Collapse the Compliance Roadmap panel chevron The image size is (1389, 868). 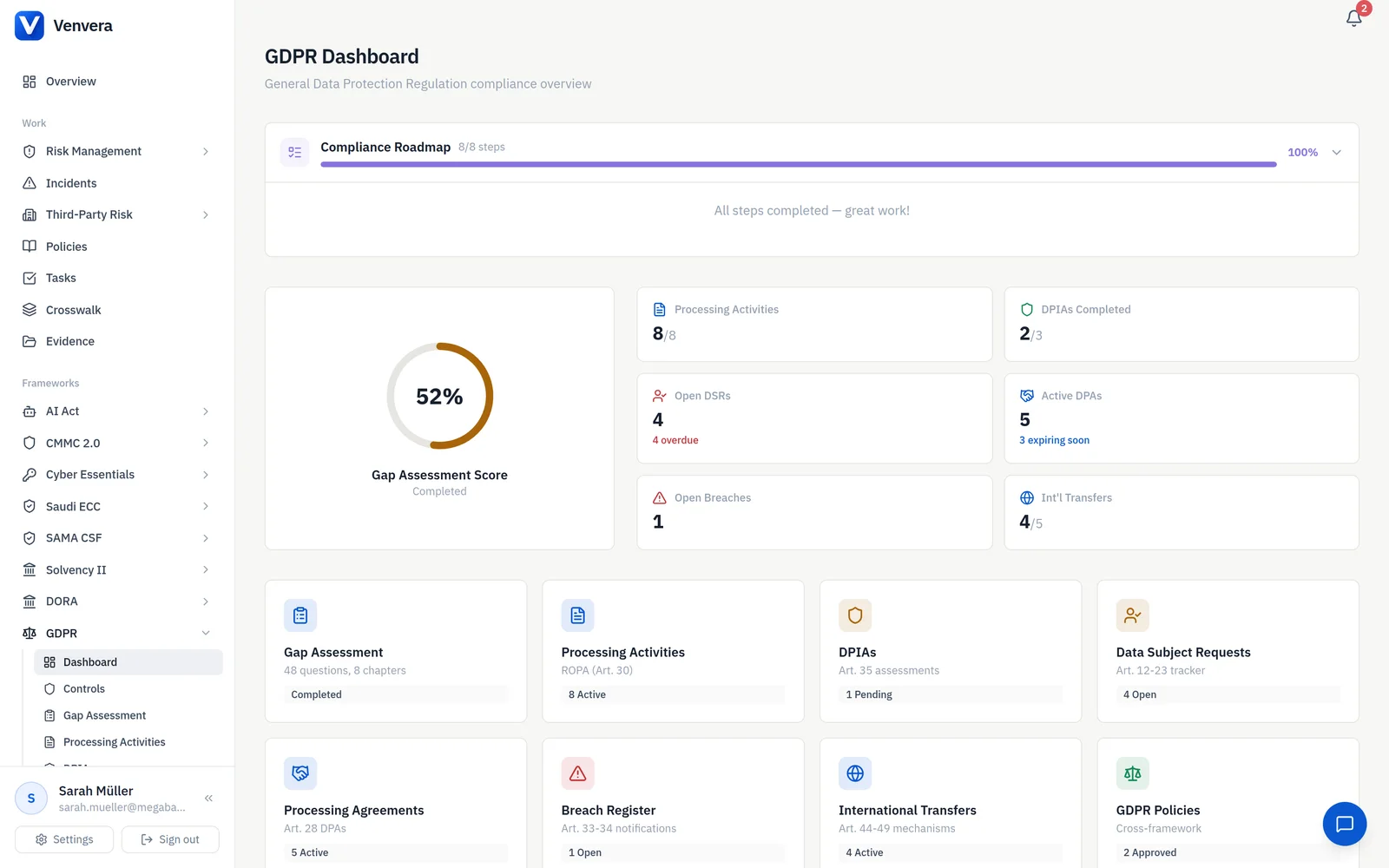[1337, 152]
